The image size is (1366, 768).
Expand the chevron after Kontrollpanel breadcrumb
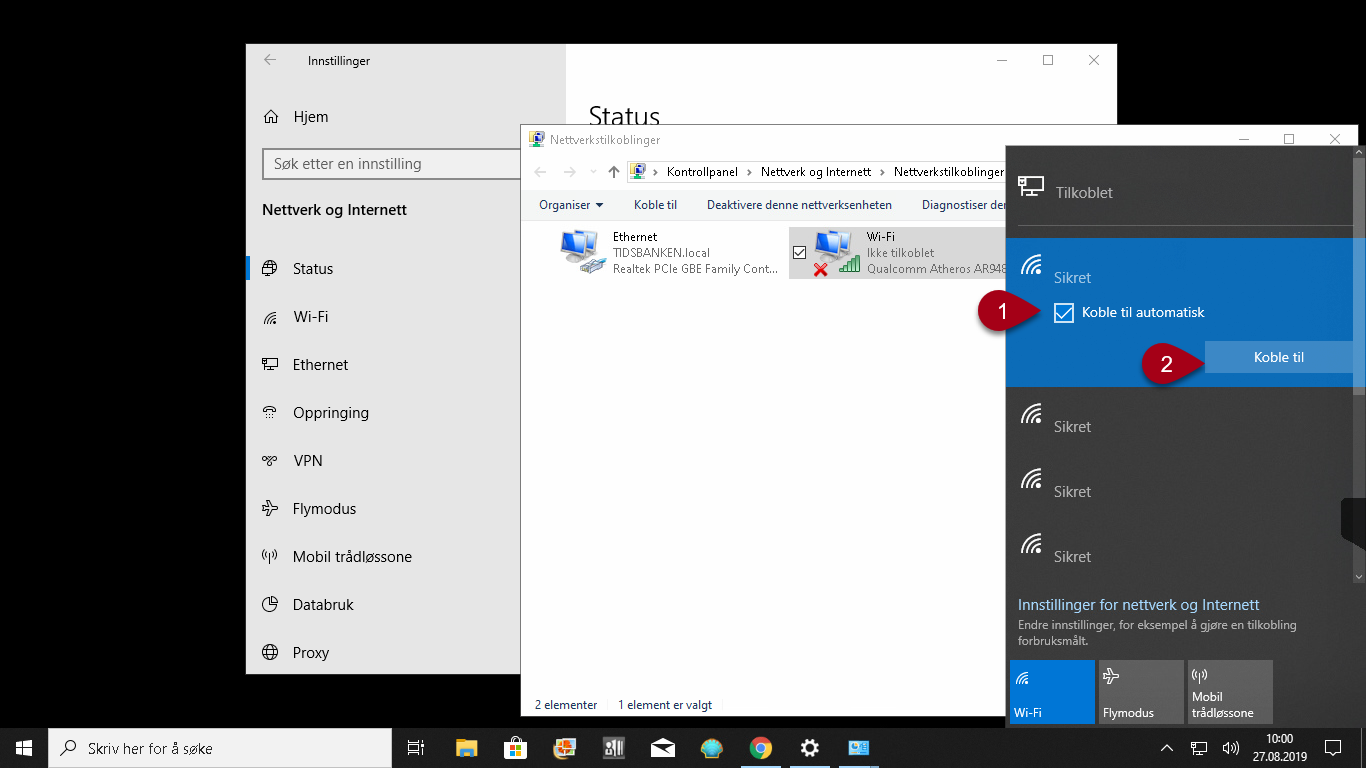point(749,172)
